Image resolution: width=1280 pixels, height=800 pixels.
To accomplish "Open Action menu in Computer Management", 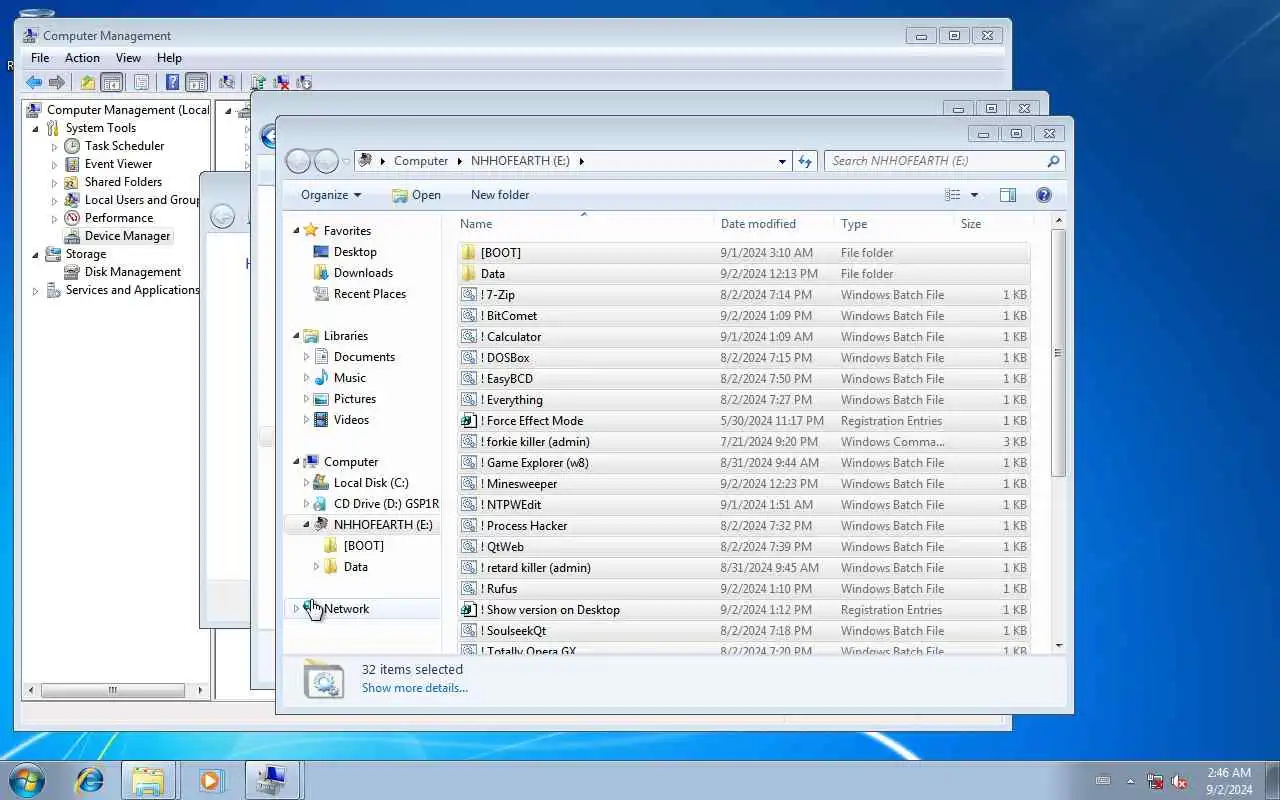I will tap(82, 58).
